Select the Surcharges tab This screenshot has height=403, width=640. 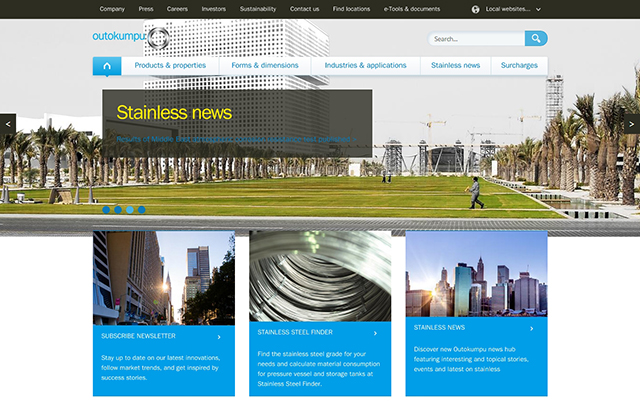point(519,66)
